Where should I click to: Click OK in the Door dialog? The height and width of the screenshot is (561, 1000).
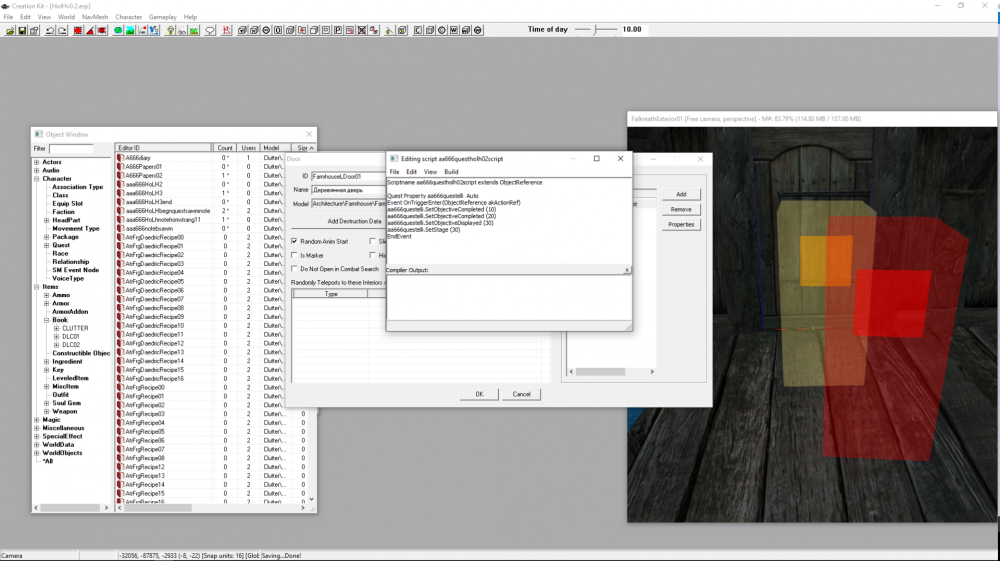(480, 394)
